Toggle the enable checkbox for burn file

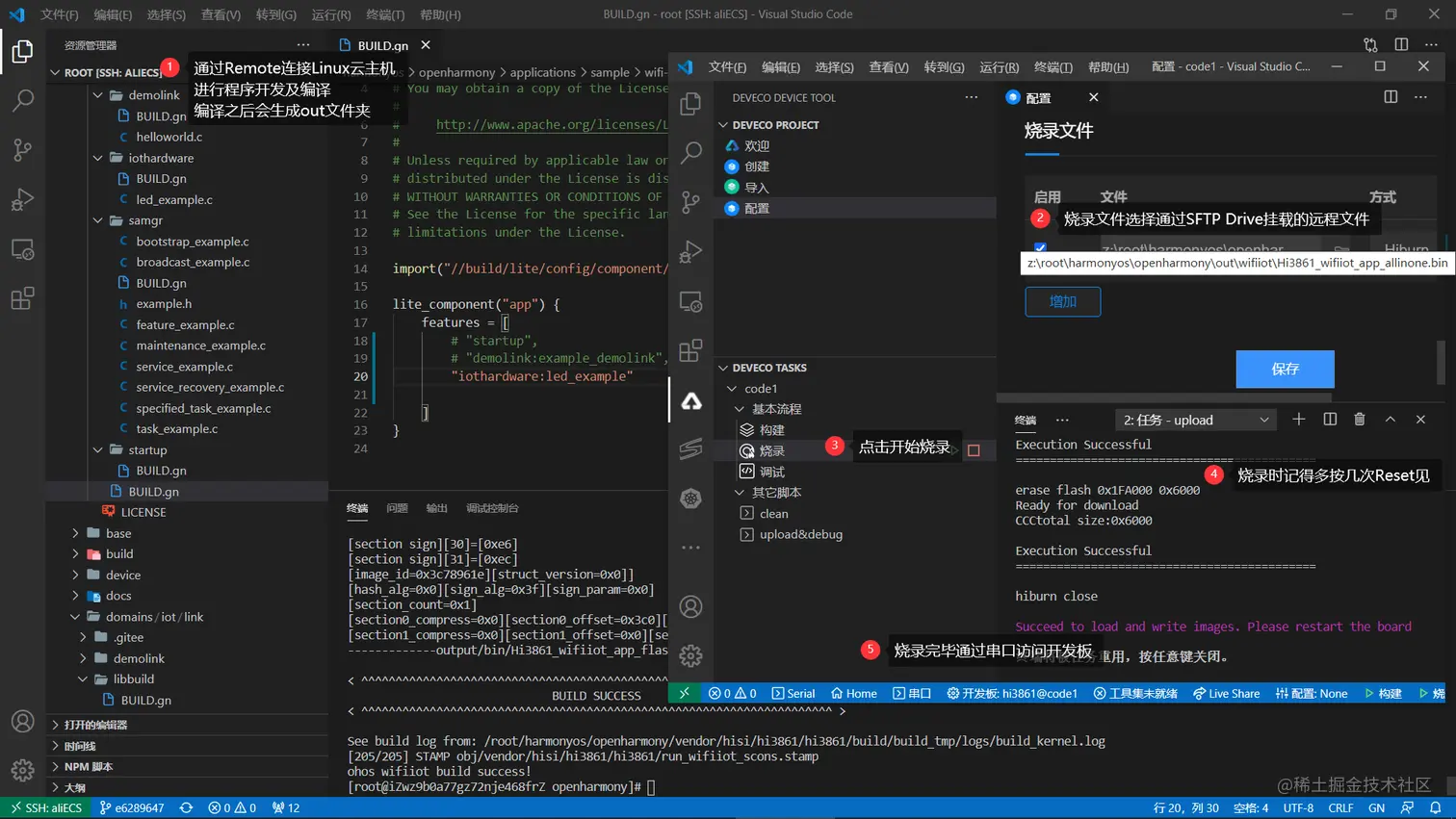click(x=1040, y=247)
